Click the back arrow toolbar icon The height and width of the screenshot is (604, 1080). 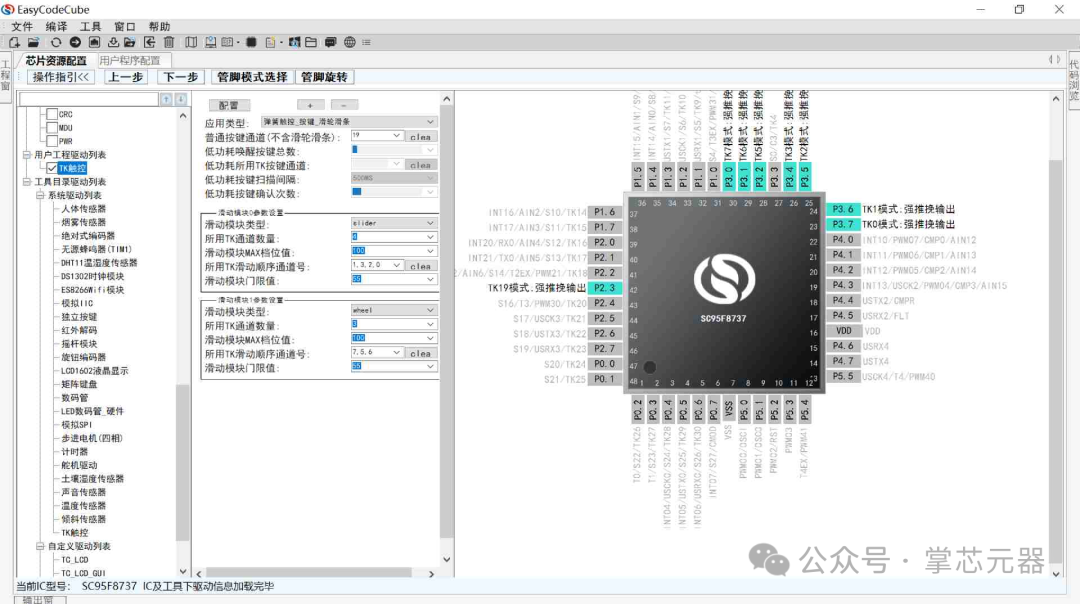(150, 41)
